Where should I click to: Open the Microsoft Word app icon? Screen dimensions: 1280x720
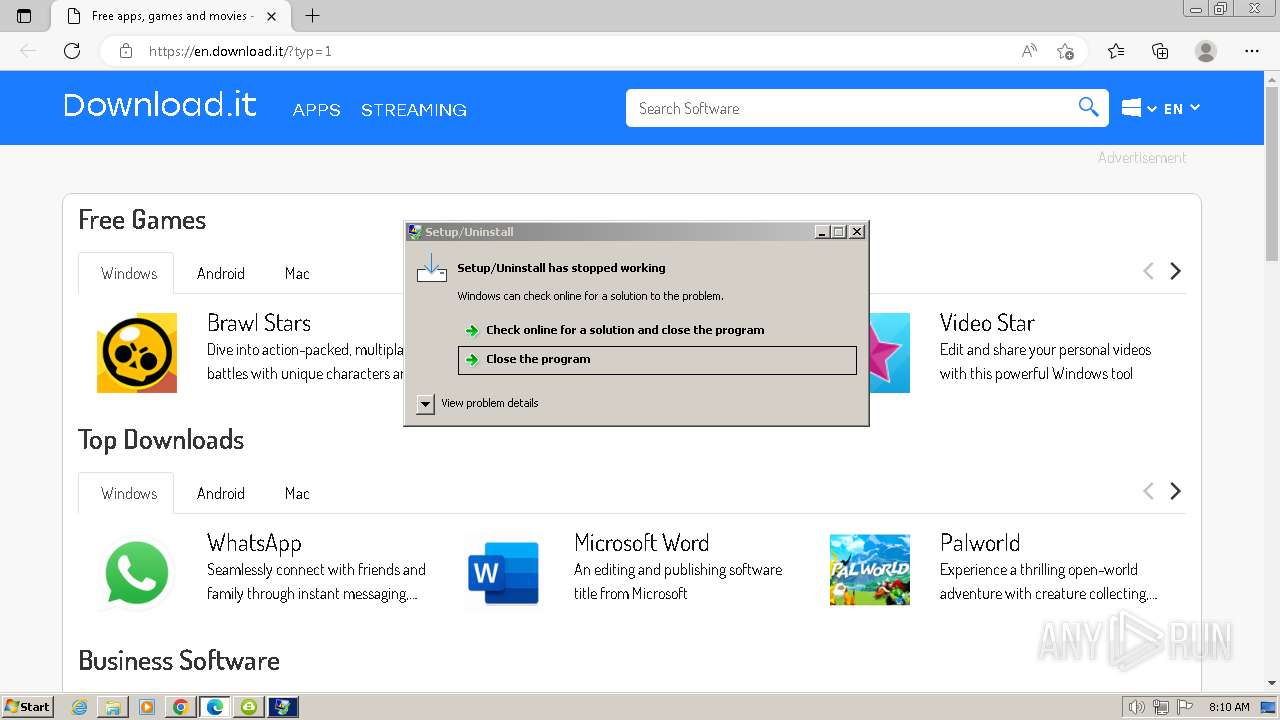504,572
